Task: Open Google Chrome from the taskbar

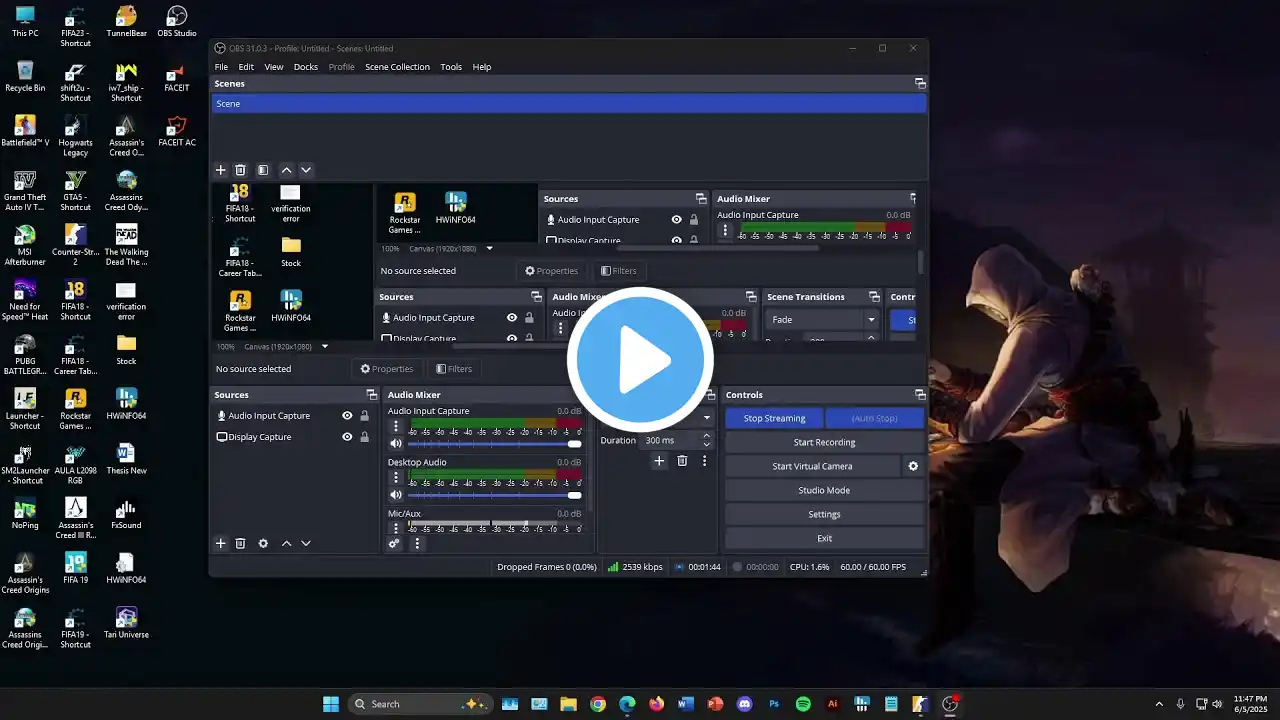Action: 598,704
